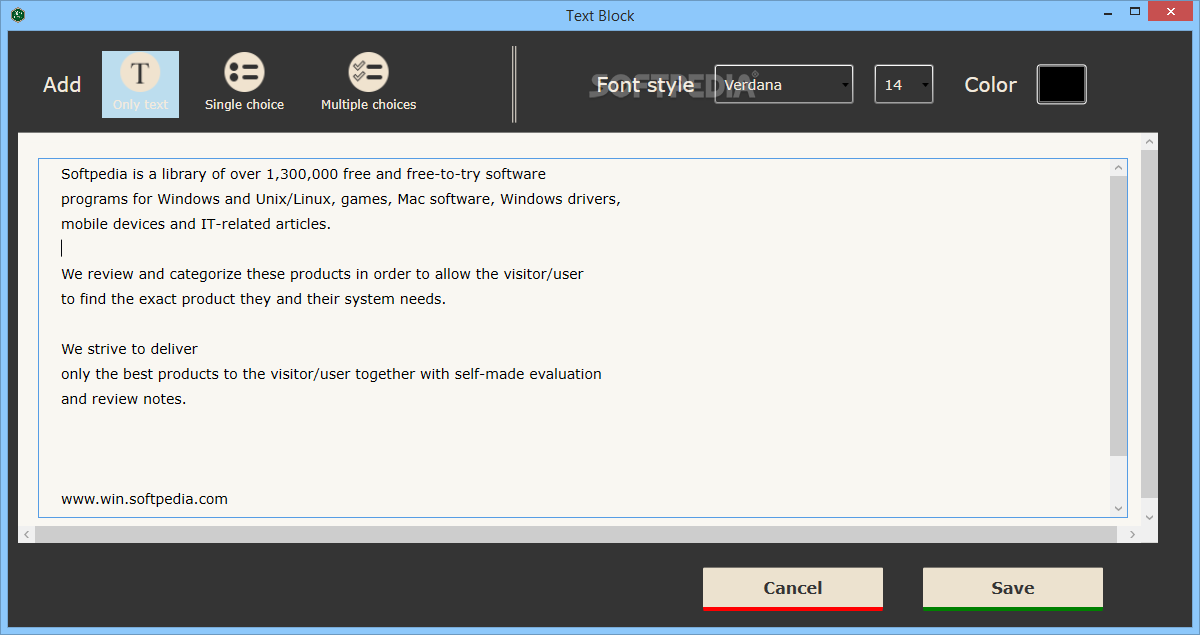Open the font size 14 dropdown

tap(904, 85)
